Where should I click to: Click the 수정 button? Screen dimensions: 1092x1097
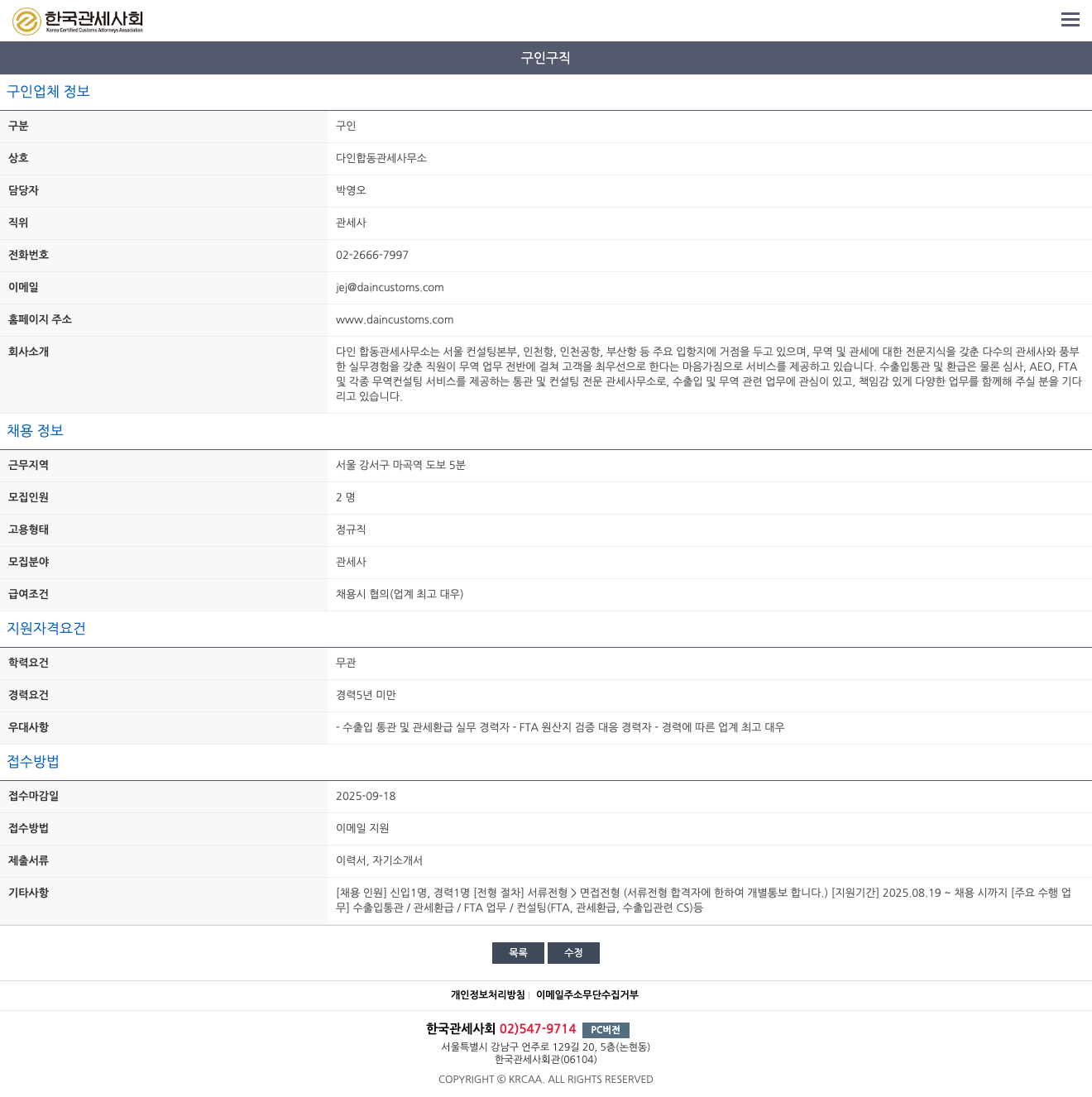[573, 953]
